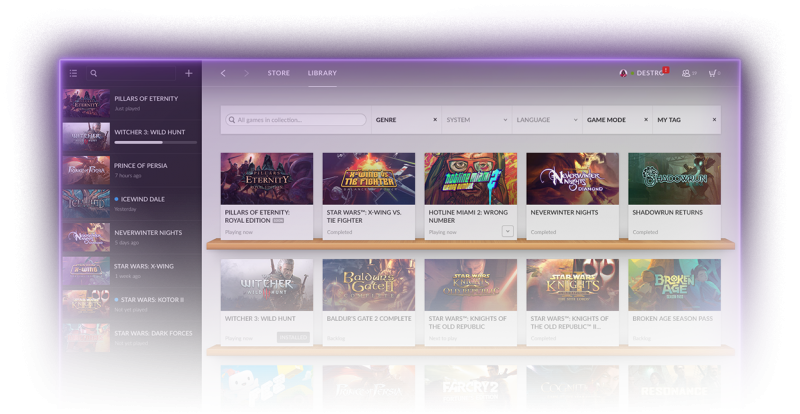Screen dimensions: 800x414
Task: Focus the sidebar search field
Action: tap(131, 74)
